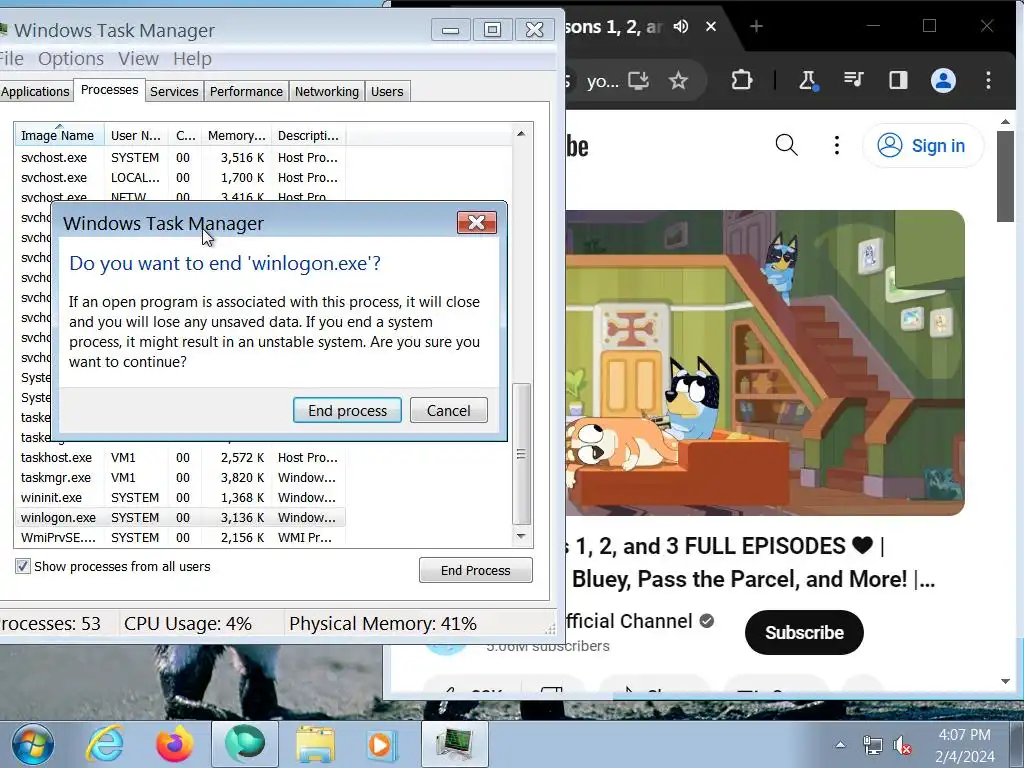
Task: Open the browser three-dot menu
Action: click(988, 80)
